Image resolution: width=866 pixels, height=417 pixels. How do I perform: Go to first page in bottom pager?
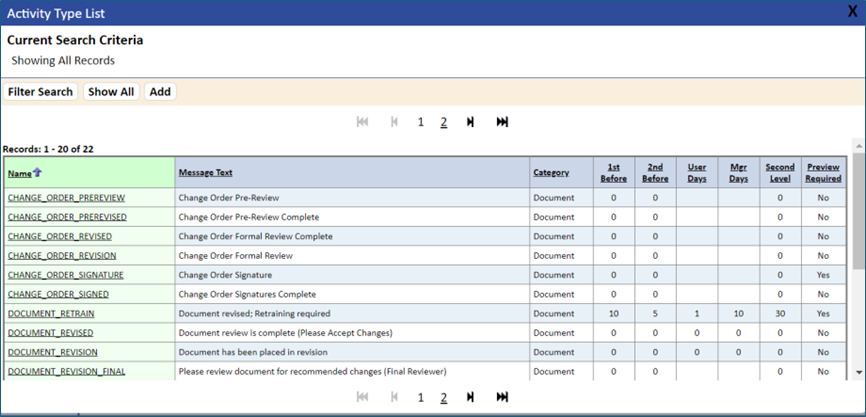coord(362,397)
